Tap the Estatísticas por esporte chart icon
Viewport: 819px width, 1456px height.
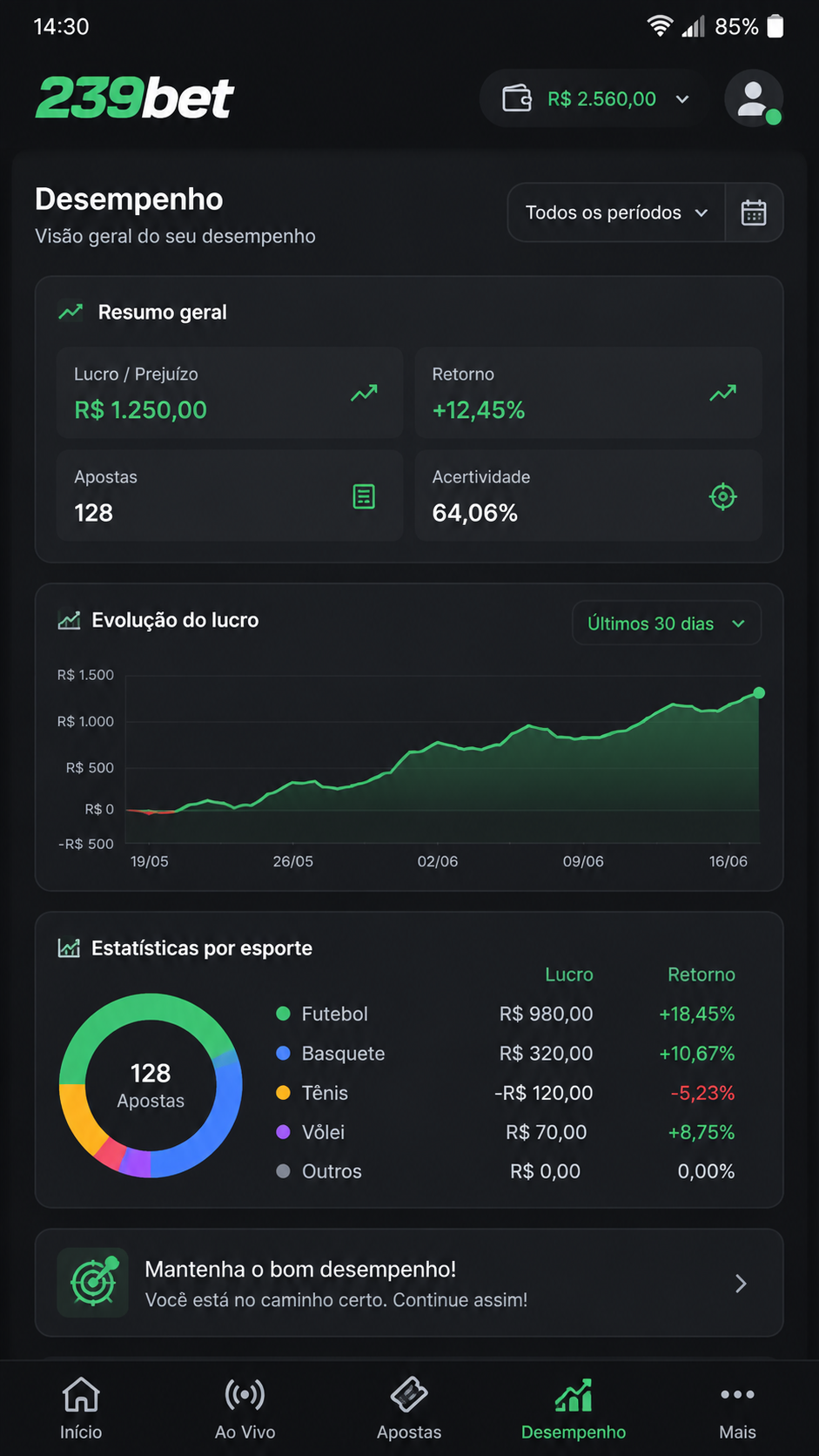(x=69, y=948)
